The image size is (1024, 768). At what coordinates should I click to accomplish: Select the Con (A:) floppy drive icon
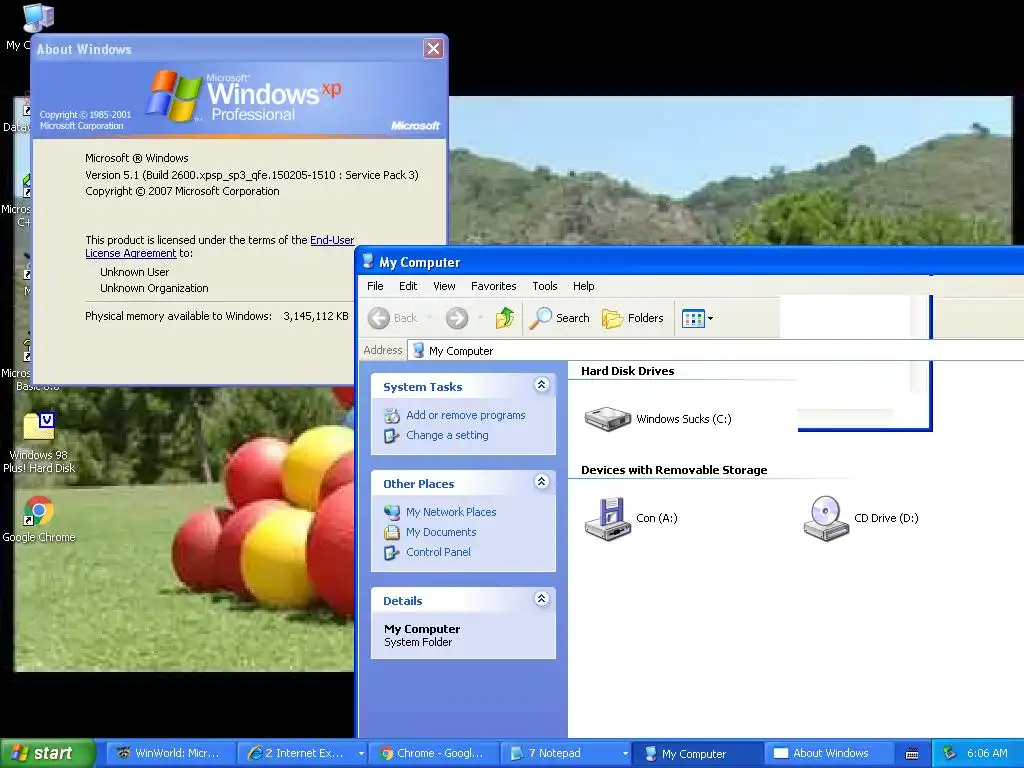click(607, 519)
